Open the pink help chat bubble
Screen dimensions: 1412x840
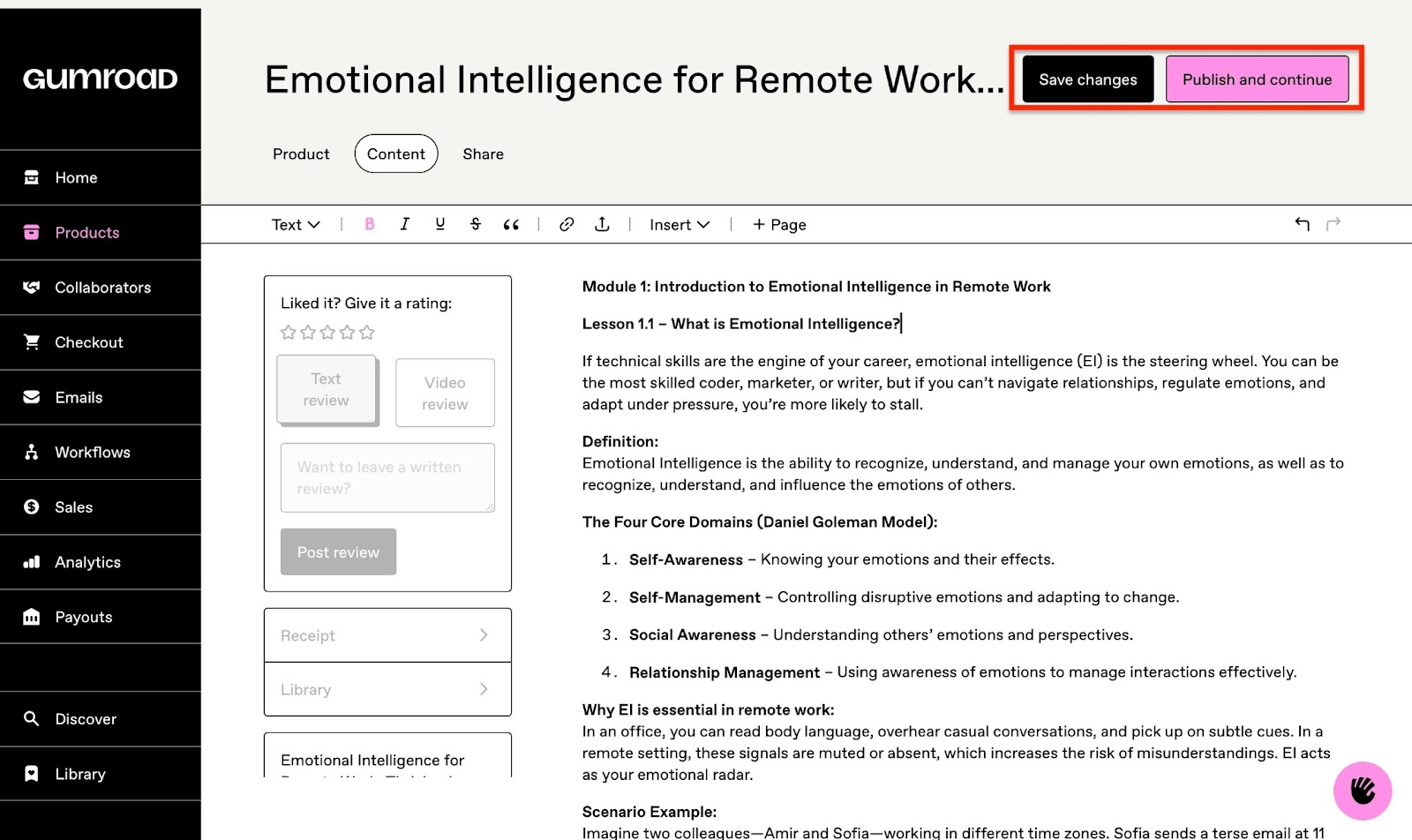click(x=1363, y=791)
